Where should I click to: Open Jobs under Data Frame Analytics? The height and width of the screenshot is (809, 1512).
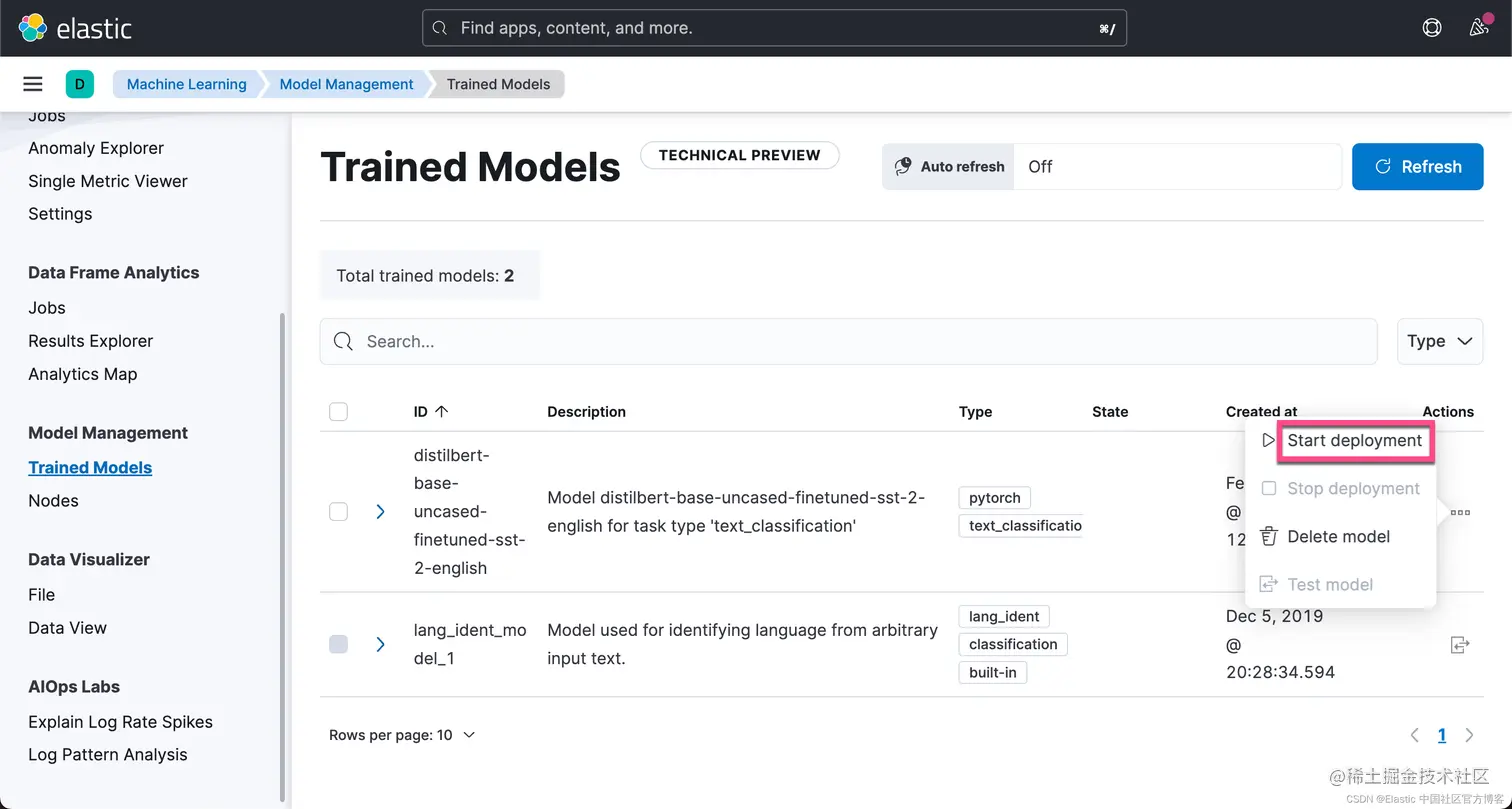pos(47,308)
